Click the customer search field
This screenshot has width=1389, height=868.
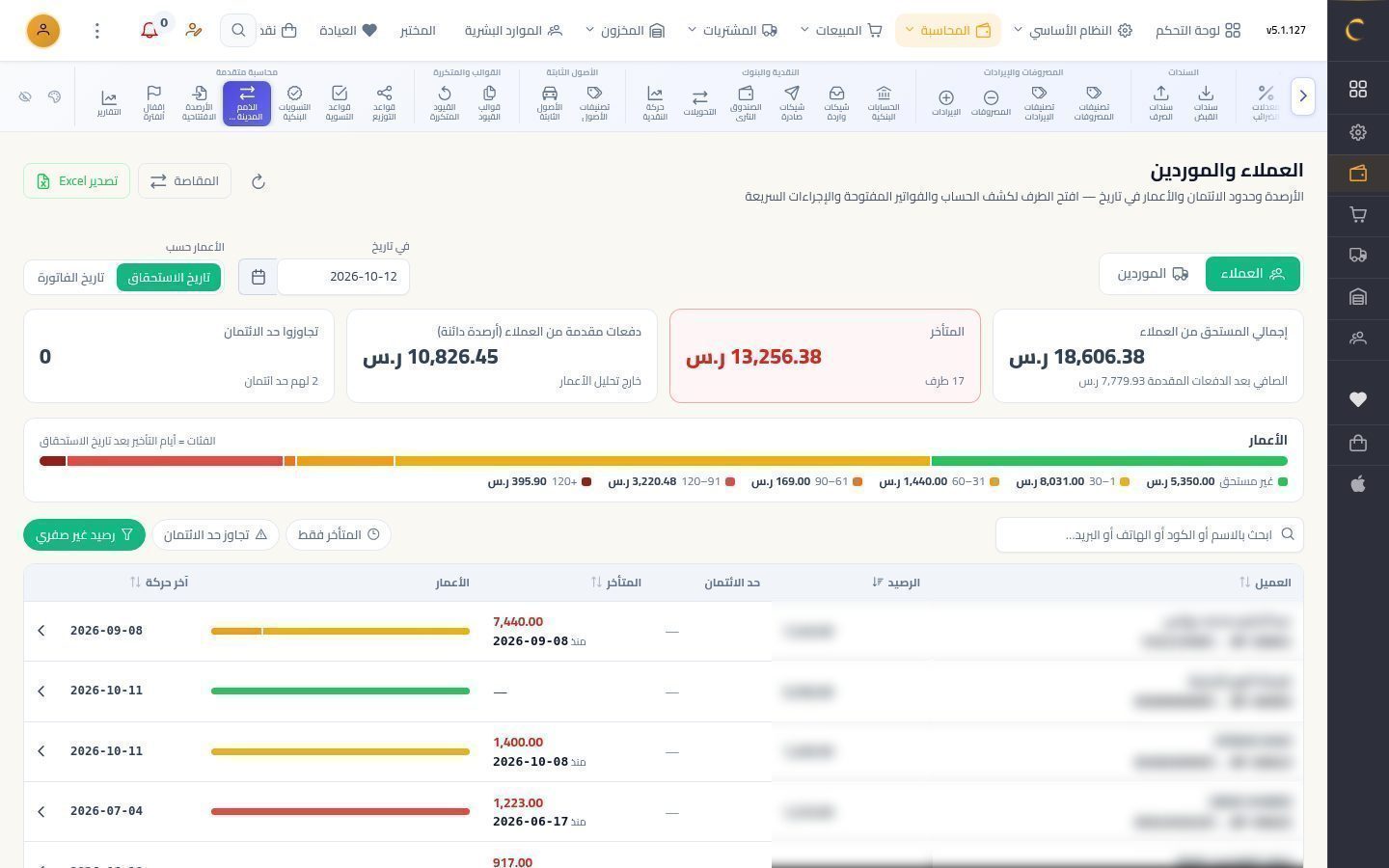(1149, 534)
